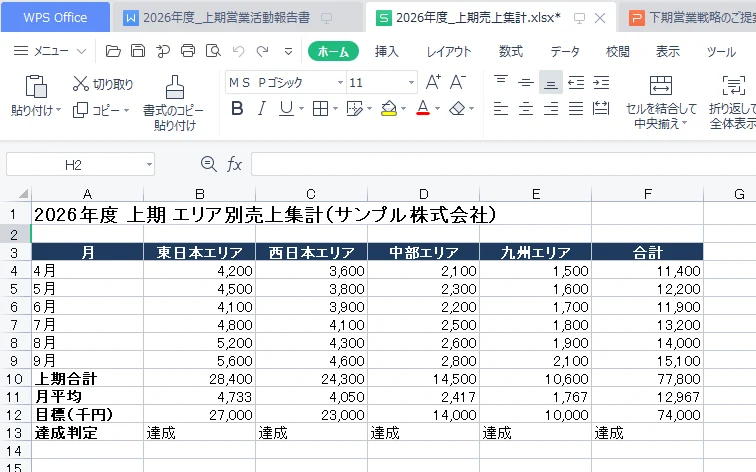
Task: Apply red font color A
Action: point(423,109)
